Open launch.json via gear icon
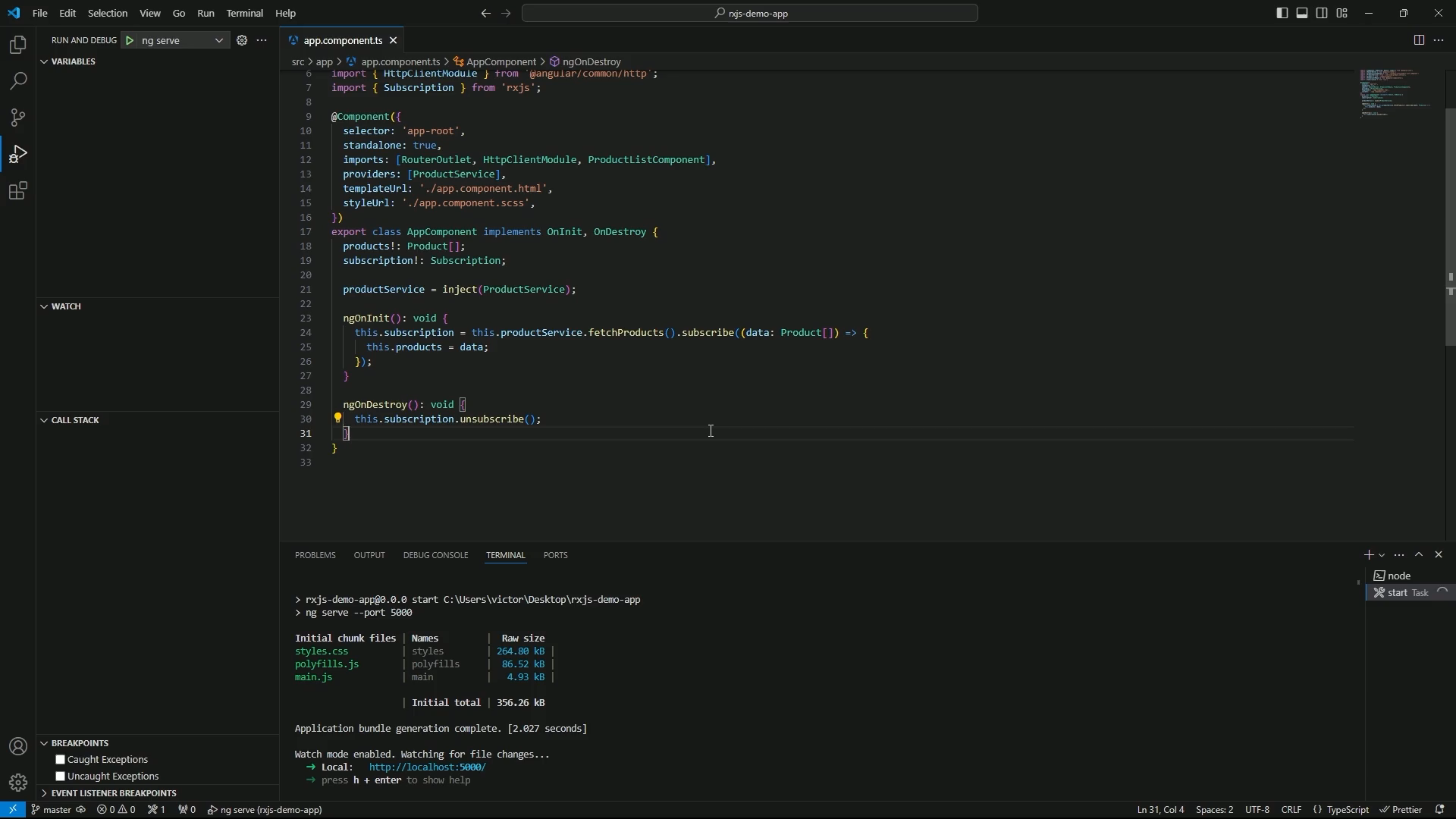The height and width of the screenshot is (819, 1456). click(242, 40)
